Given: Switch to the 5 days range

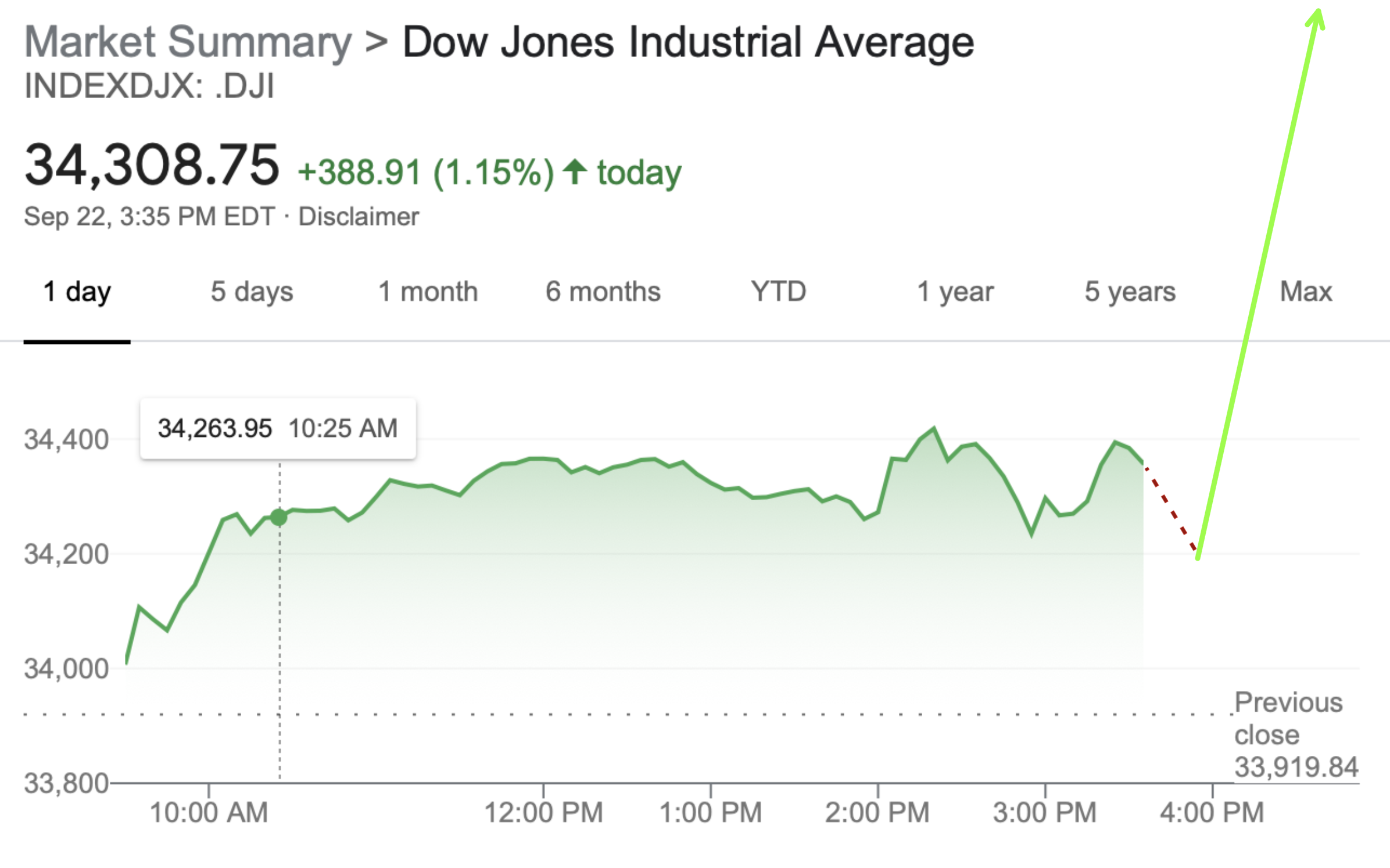Looking at the screenshot, I should pos(252,291).
